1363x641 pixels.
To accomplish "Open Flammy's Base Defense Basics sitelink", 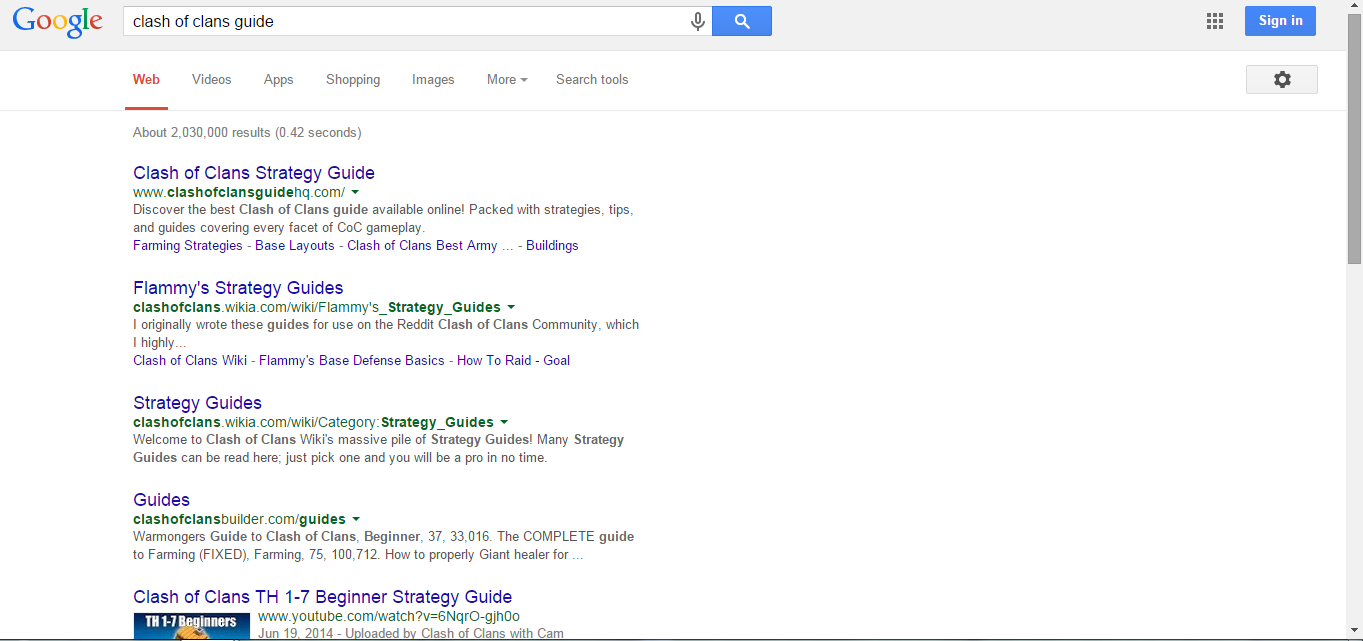I will coord(352,361).
